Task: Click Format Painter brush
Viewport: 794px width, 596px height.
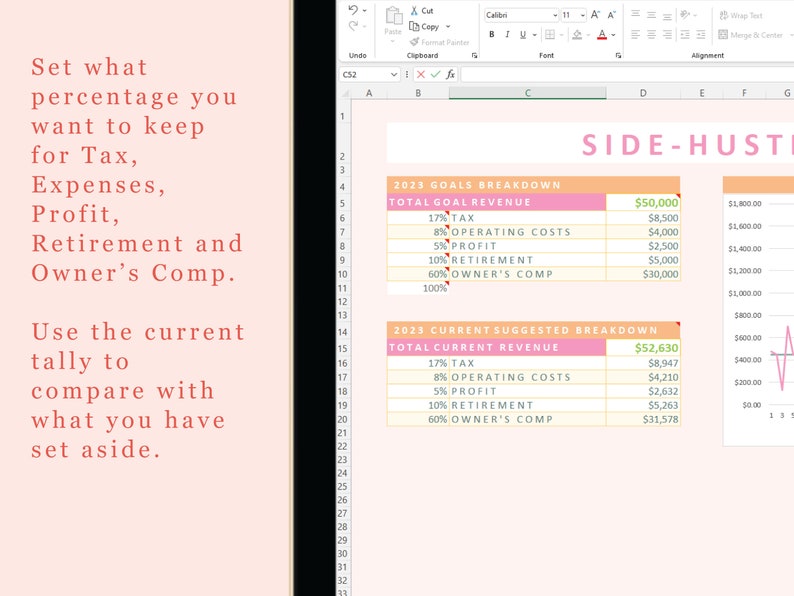Action: [x=415, y=42]
